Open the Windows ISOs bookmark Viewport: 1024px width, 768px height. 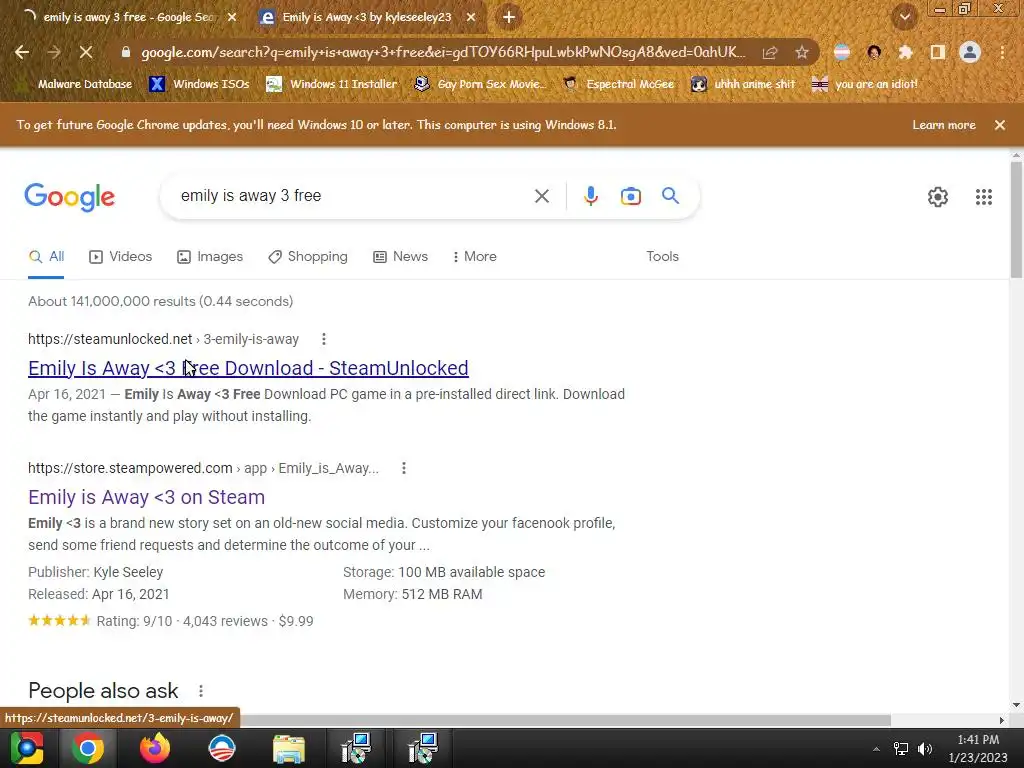[x=200, y=84]
